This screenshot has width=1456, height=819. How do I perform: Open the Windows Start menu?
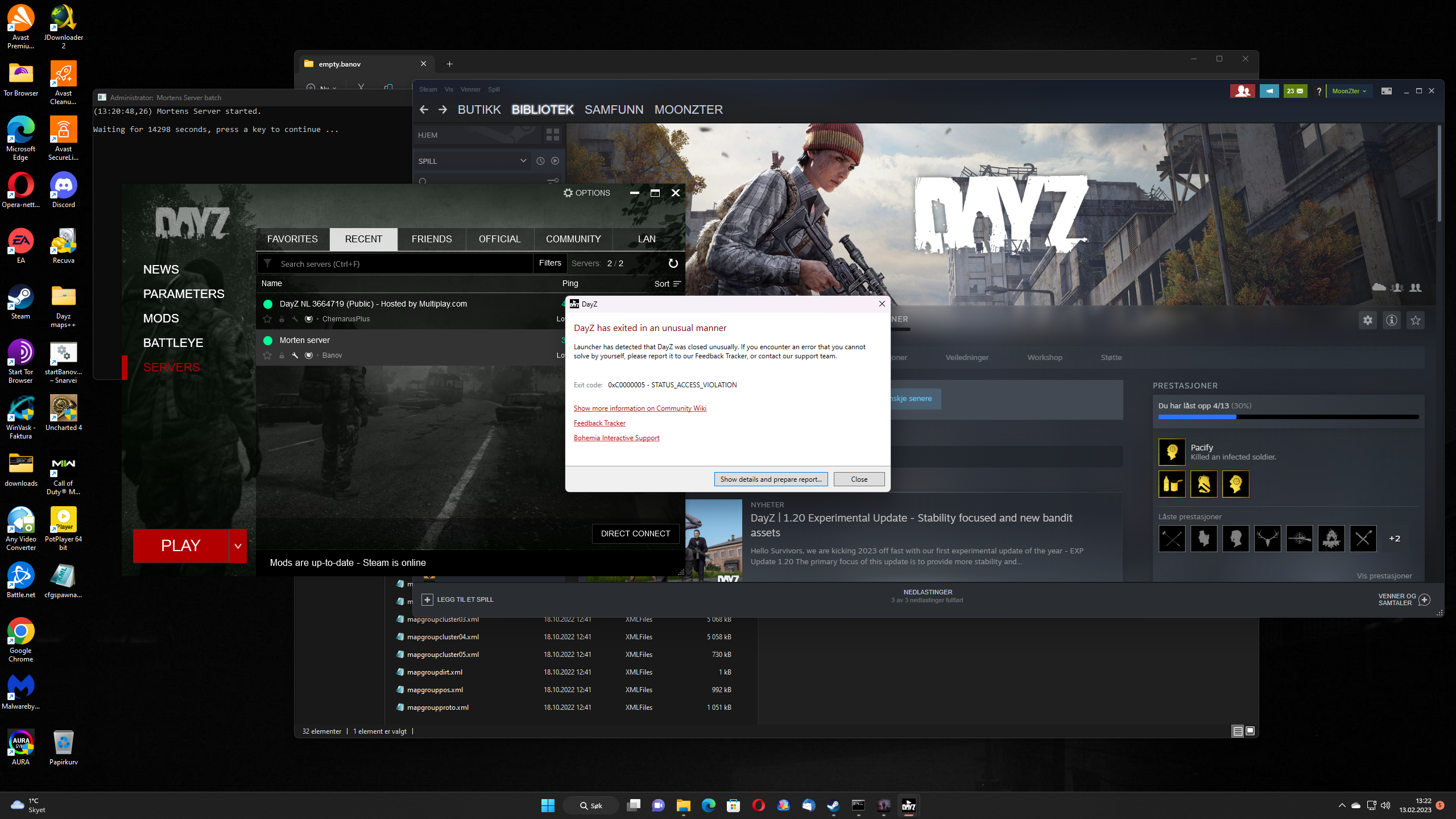pos(548,805)
